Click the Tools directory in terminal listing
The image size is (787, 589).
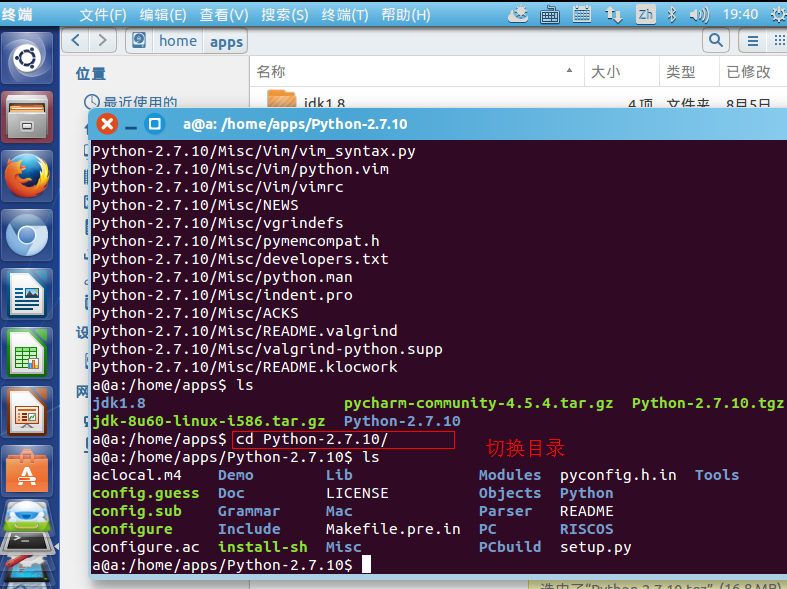pos(717,475)
